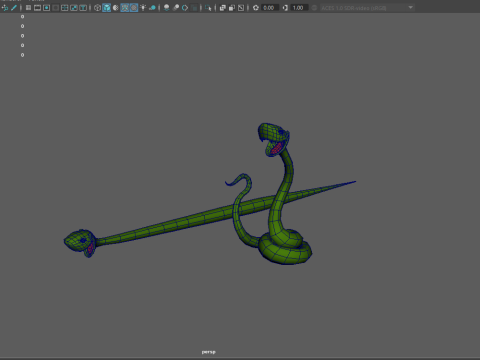
Task: Toggle the Resolution Gate icon
Action: (x=46, y=8)
